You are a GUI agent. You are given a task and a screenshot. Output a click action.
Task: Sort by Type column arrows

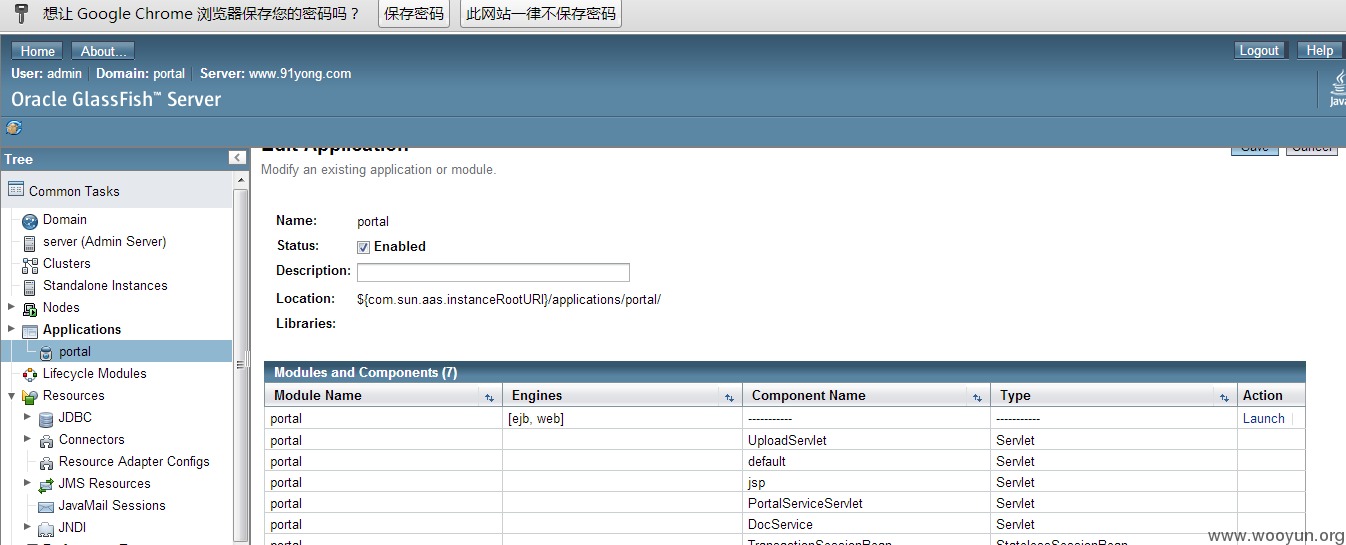[x=1224, y=397]
